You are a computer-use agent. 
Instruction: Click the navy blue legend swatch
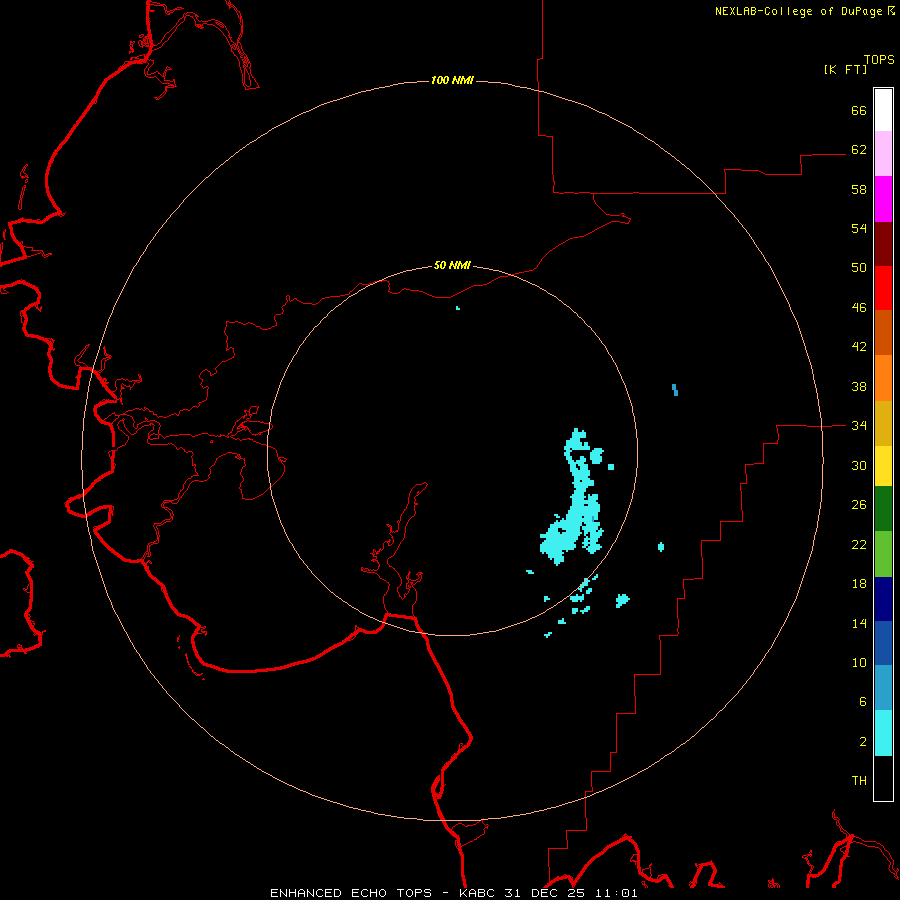click(883, 599)
